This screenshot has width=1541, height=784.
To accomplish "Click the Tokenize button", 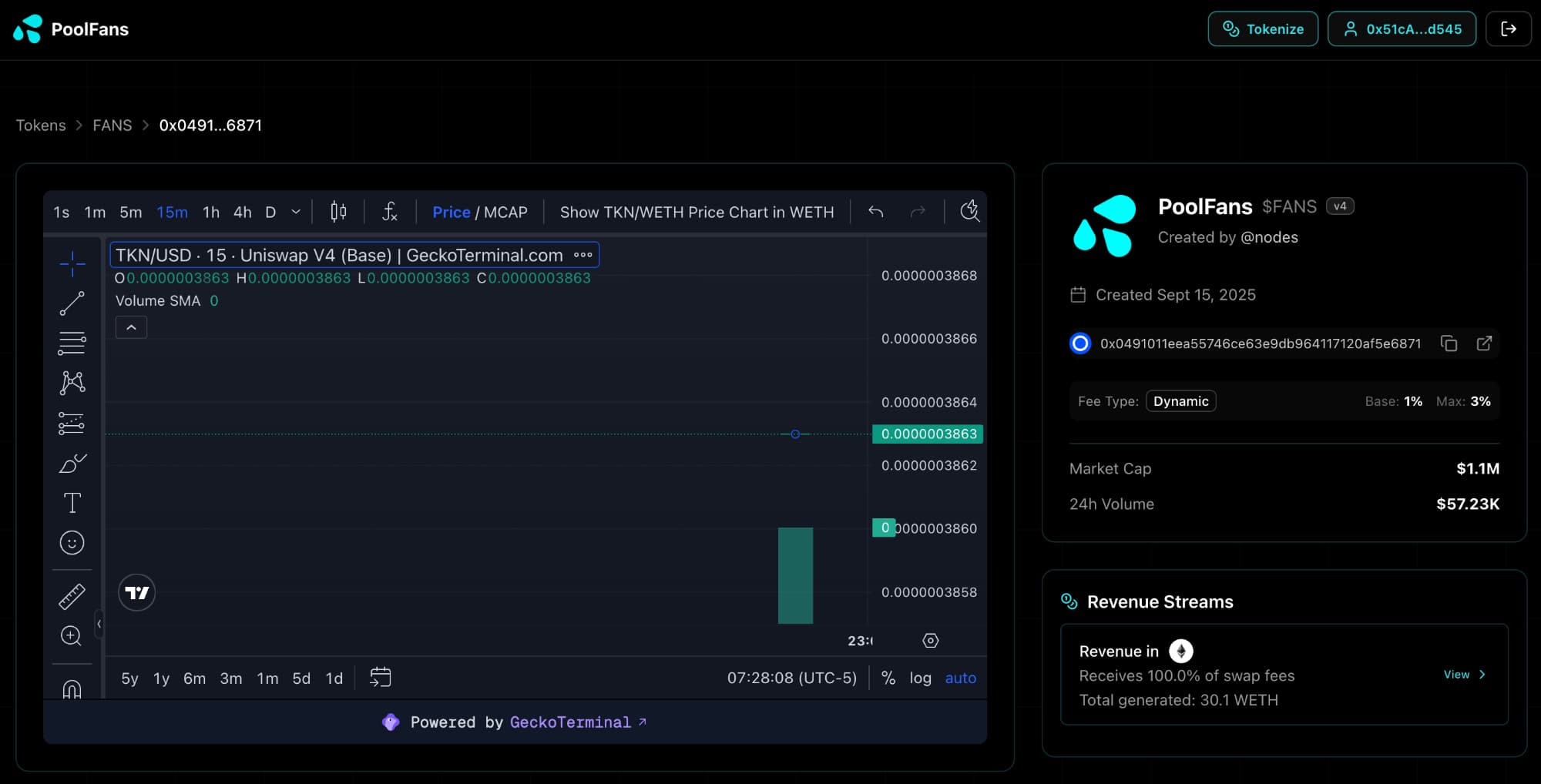I will coord(1263,29).
